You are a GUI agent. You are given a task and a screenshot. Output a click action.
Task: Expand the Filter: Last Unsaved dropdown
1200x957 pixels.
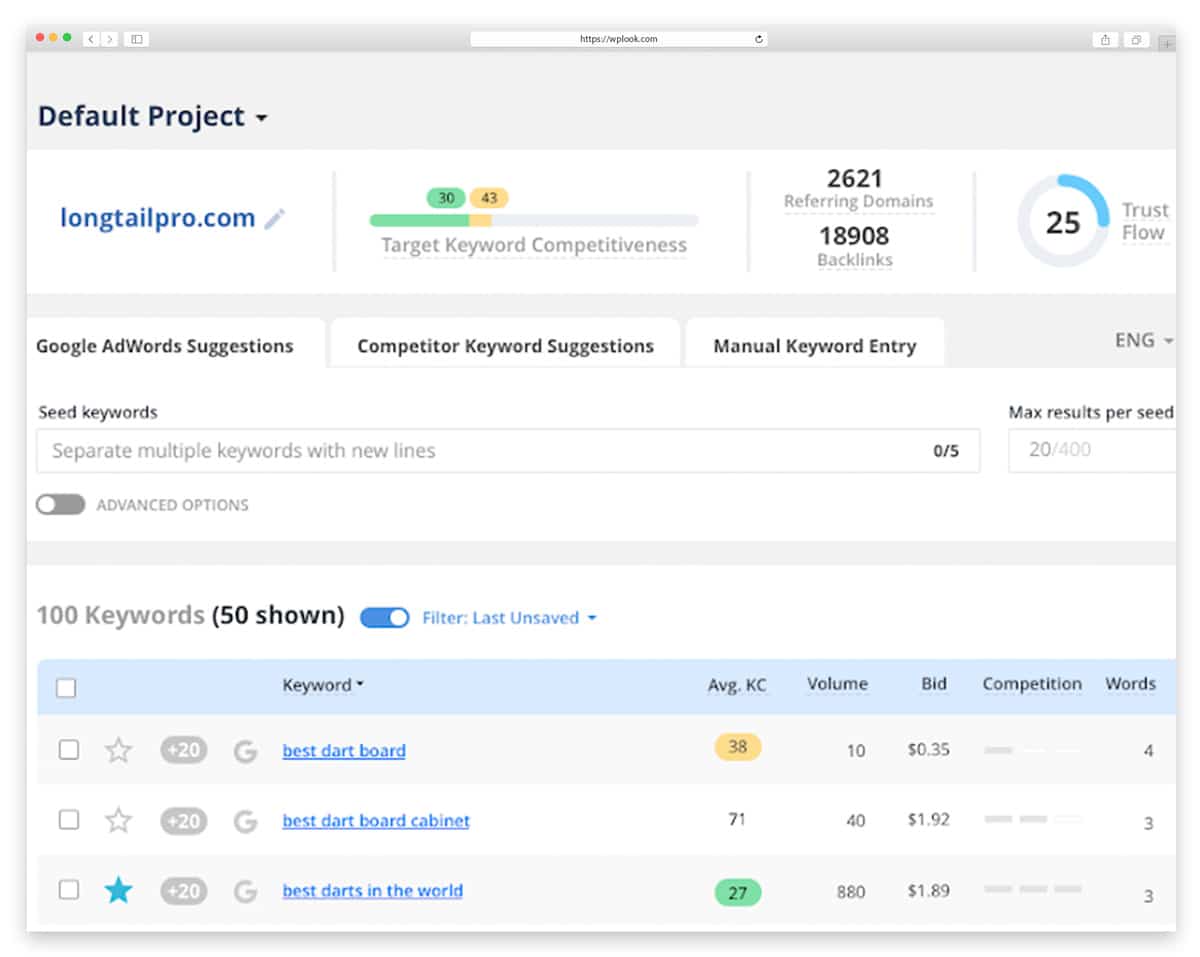509,618
